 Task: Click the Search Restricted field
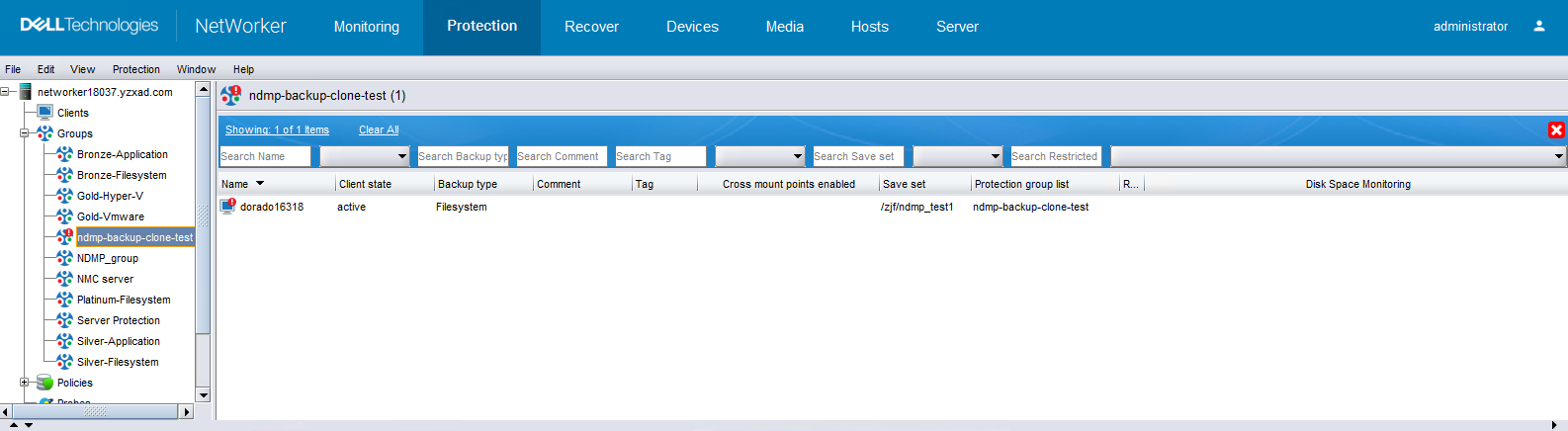click(x=1056, y=156)
